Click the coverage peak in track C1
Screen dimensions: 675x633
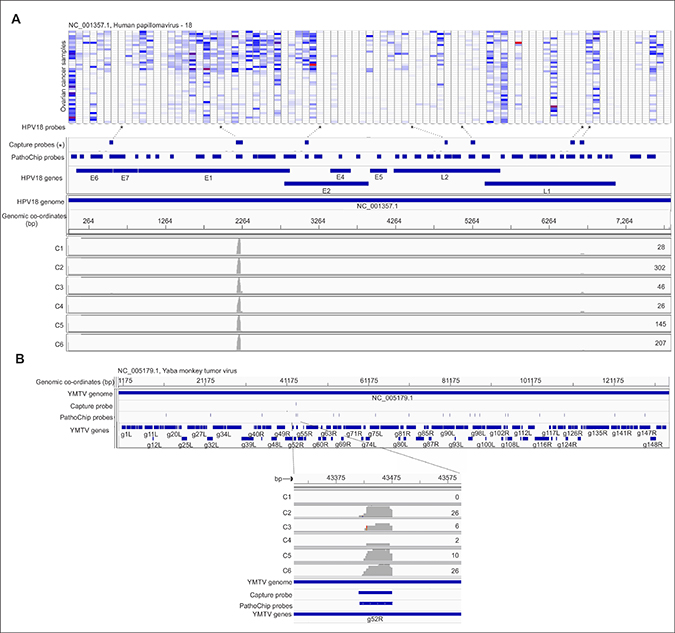point(239,246)
